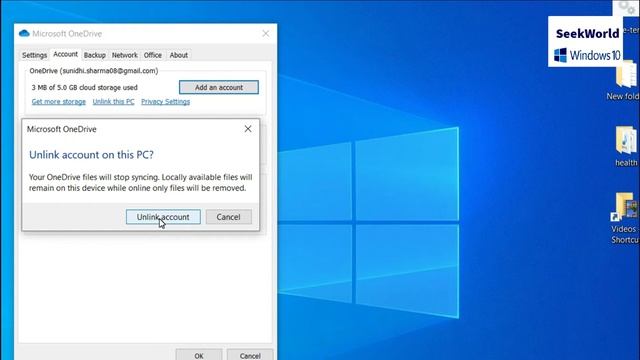Open the Get more storage link

pyautogui.click(x=59, y=102)
